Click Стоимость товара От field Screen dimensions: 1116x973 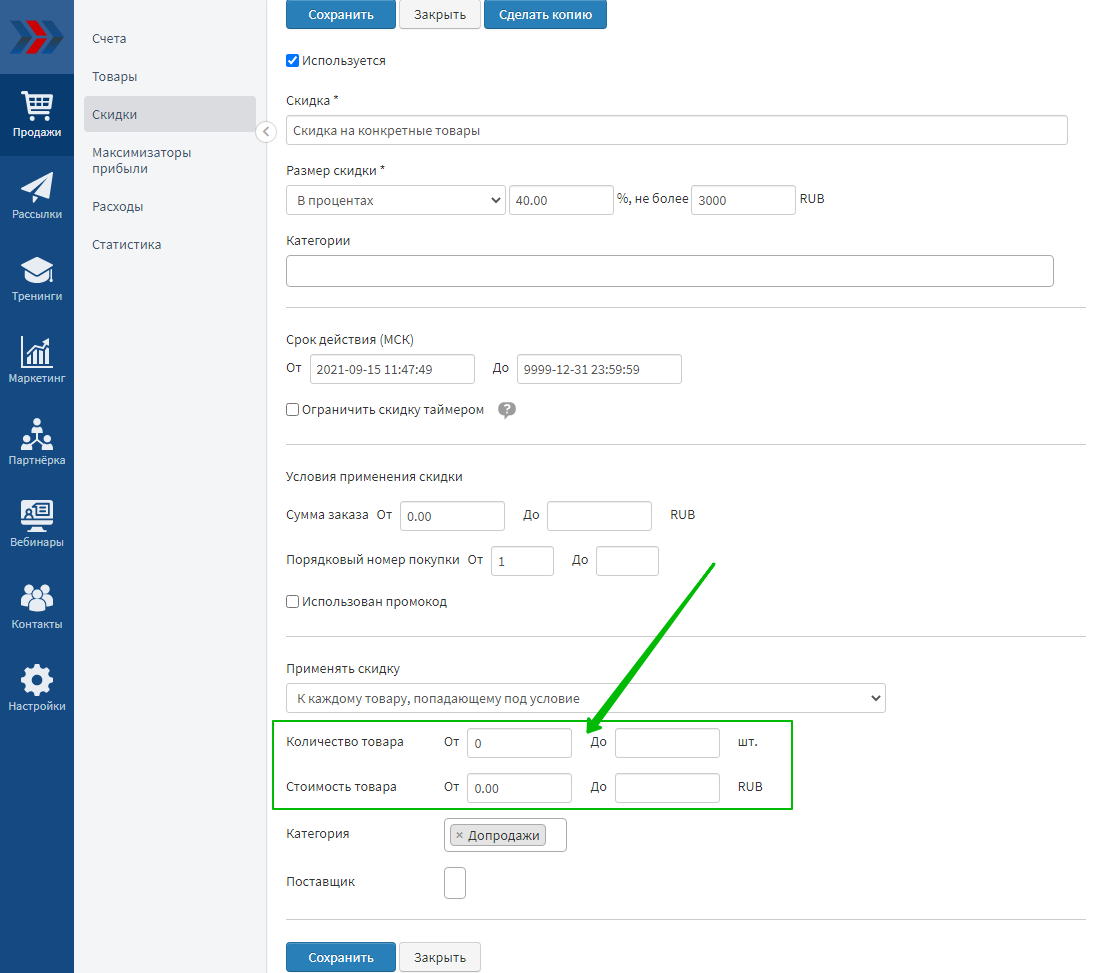[520, 788]
